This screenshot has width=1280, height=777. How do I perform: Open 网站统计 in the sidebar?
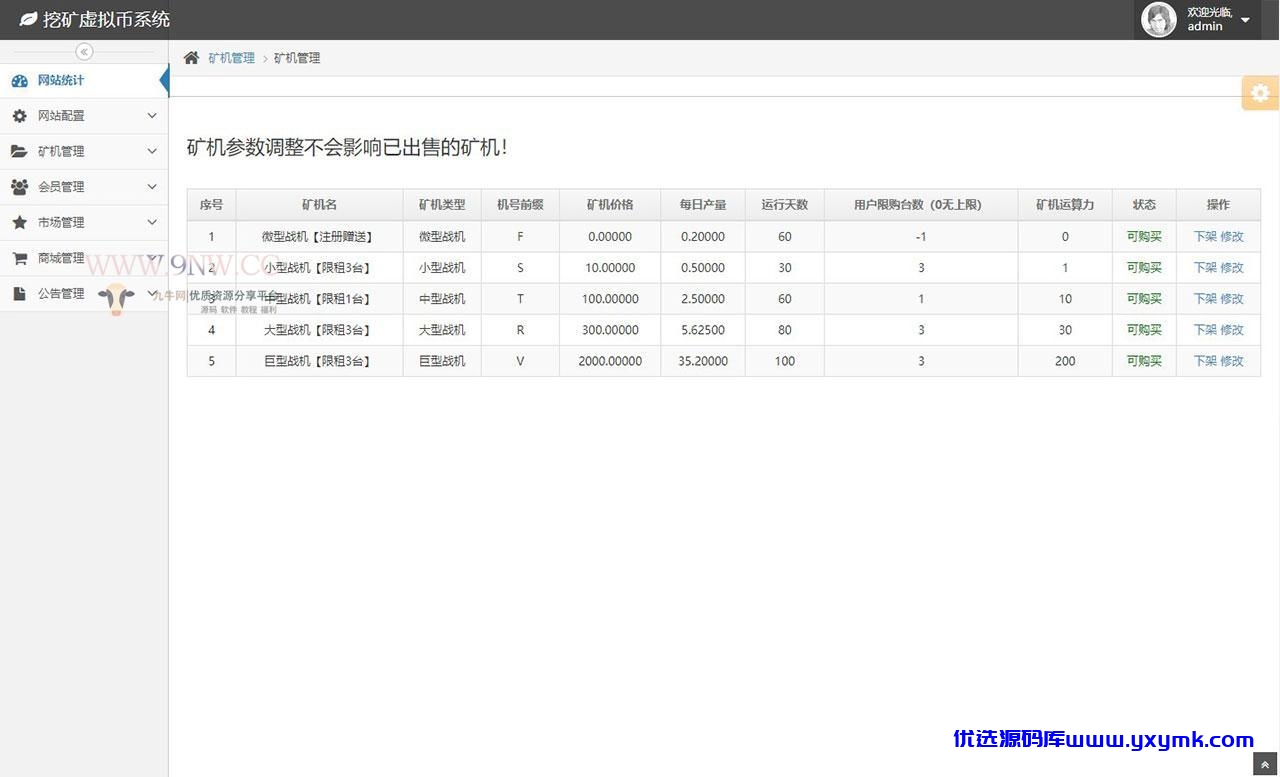tap(84, 80)
